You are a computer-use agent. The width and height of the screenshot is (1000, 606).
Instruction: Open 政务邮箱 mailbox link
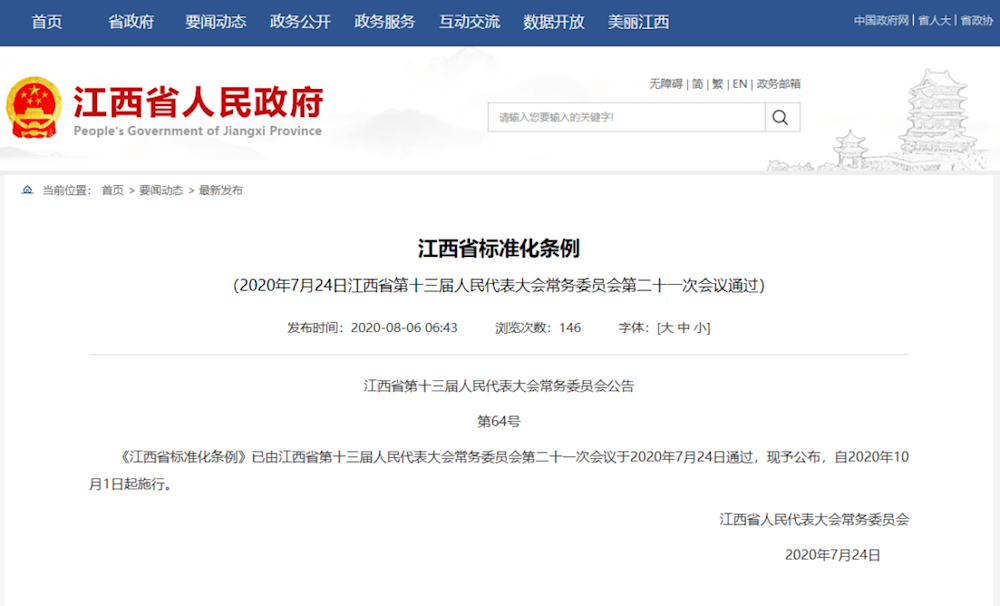pyautogui.click(x=779, y=84)
